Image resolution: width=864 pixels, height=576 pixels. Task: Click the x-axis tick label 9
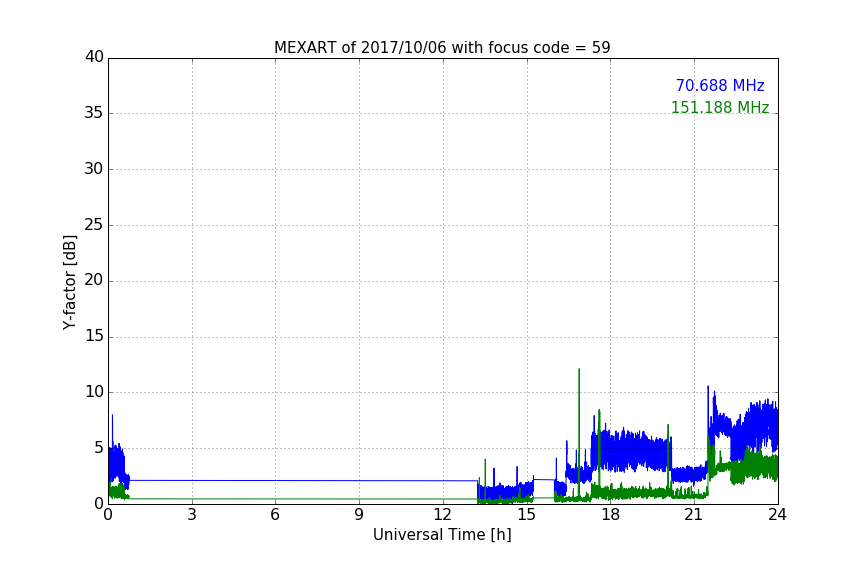[x=359, y=515]
